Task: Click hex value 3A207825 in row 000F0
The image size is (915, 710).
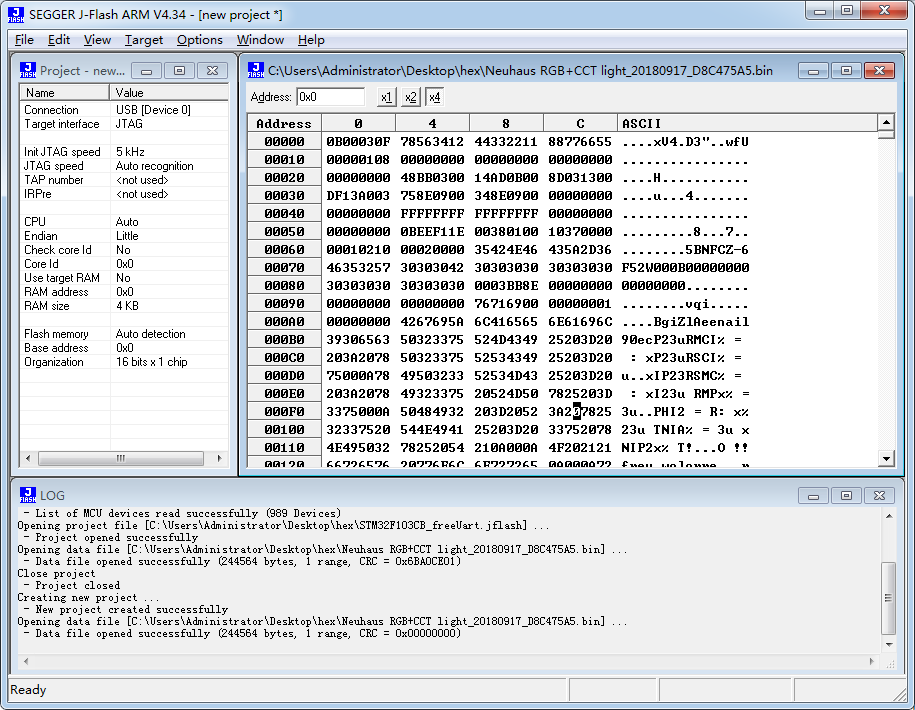Action: [x=580, y=411]
